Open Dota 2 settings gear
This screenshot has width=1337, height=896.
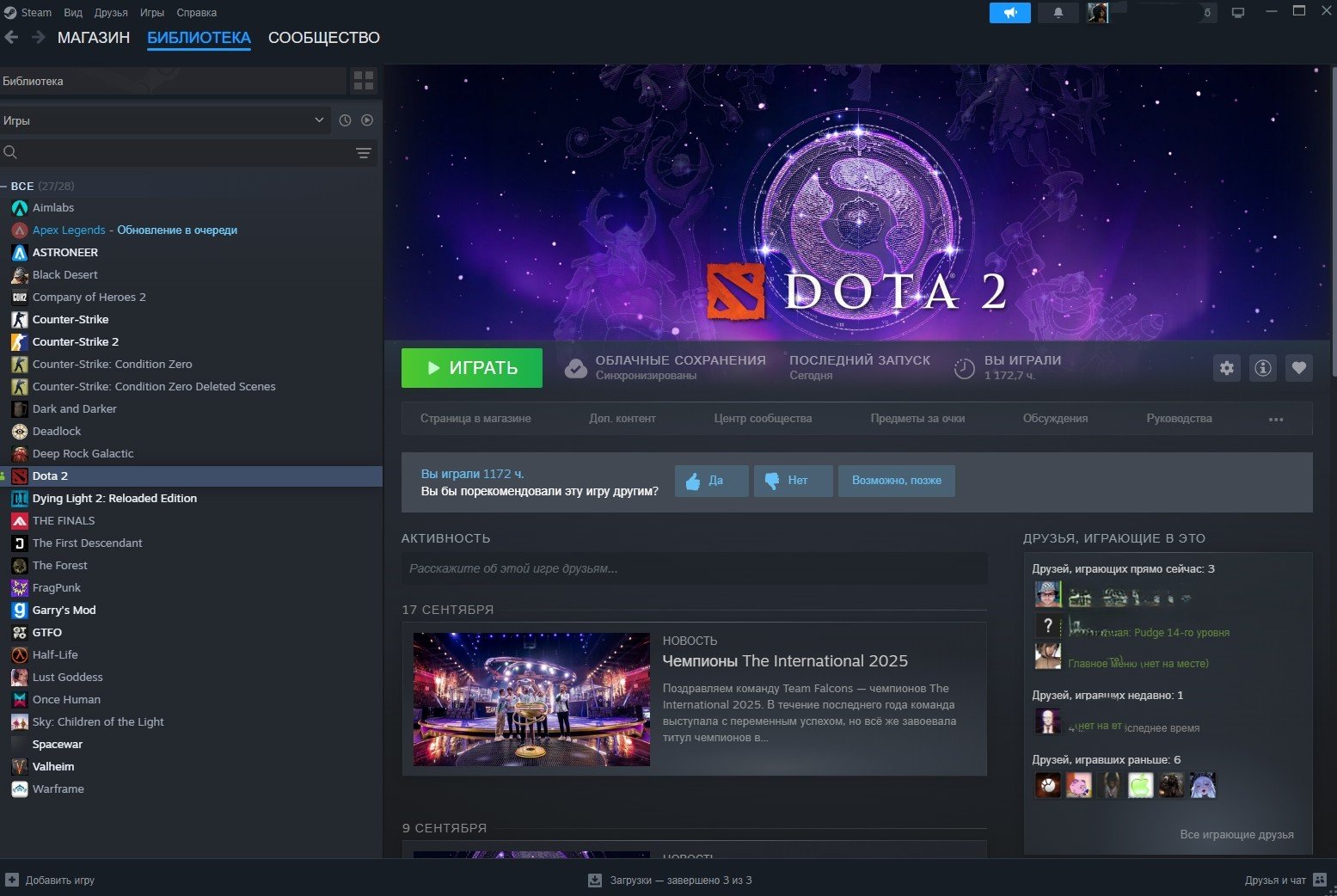(x=1227, y=368)
